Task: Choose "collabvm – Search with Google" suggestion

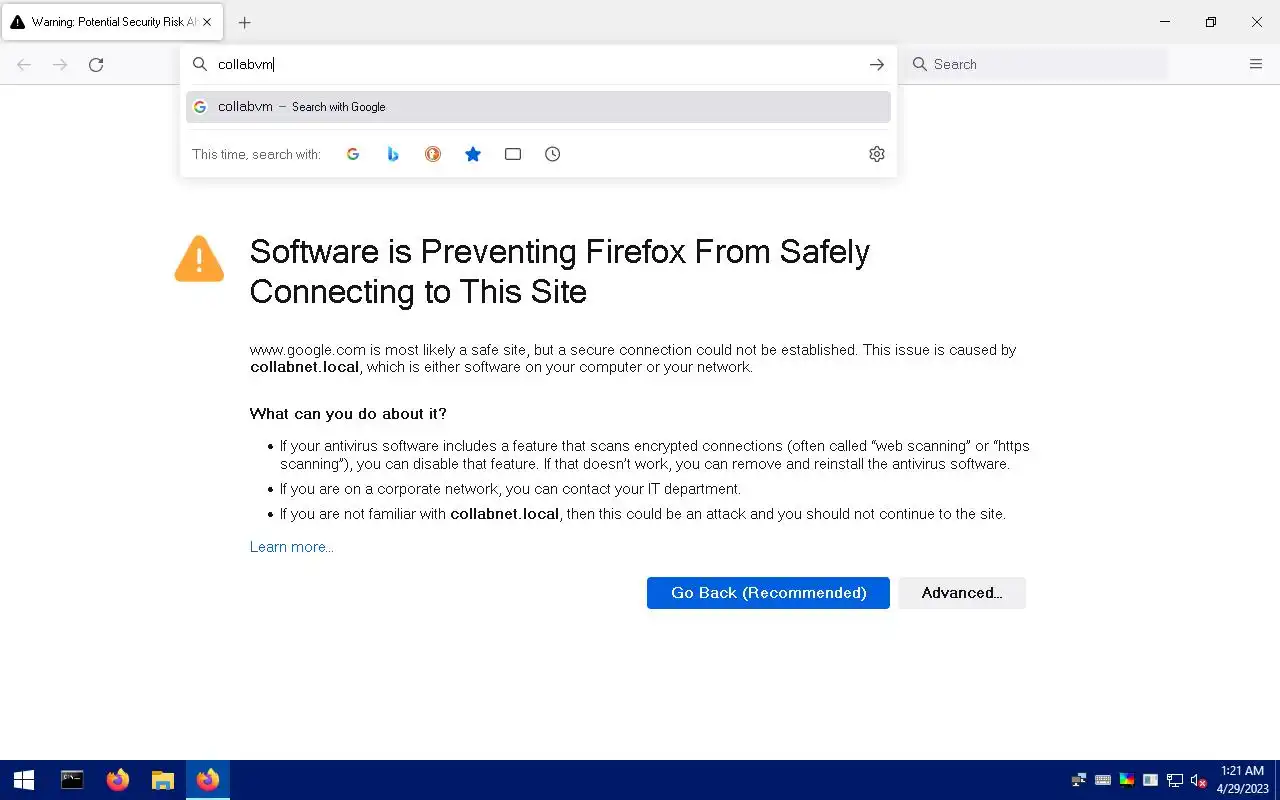Action: tap(538, 107)
